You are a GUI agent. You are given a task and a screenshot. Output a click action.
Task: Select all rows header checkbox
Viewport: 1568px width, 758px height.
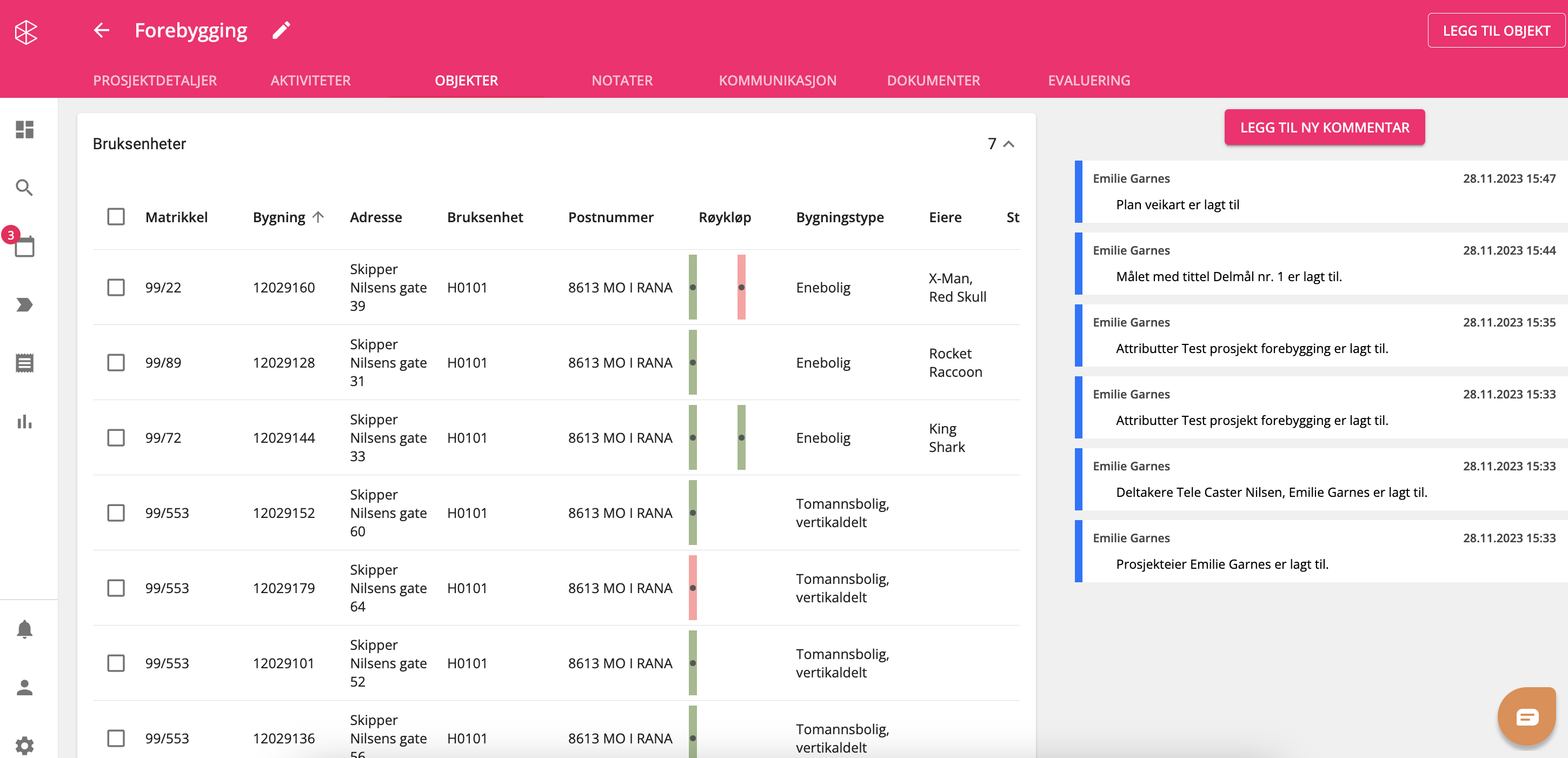(x=116, y=217)
